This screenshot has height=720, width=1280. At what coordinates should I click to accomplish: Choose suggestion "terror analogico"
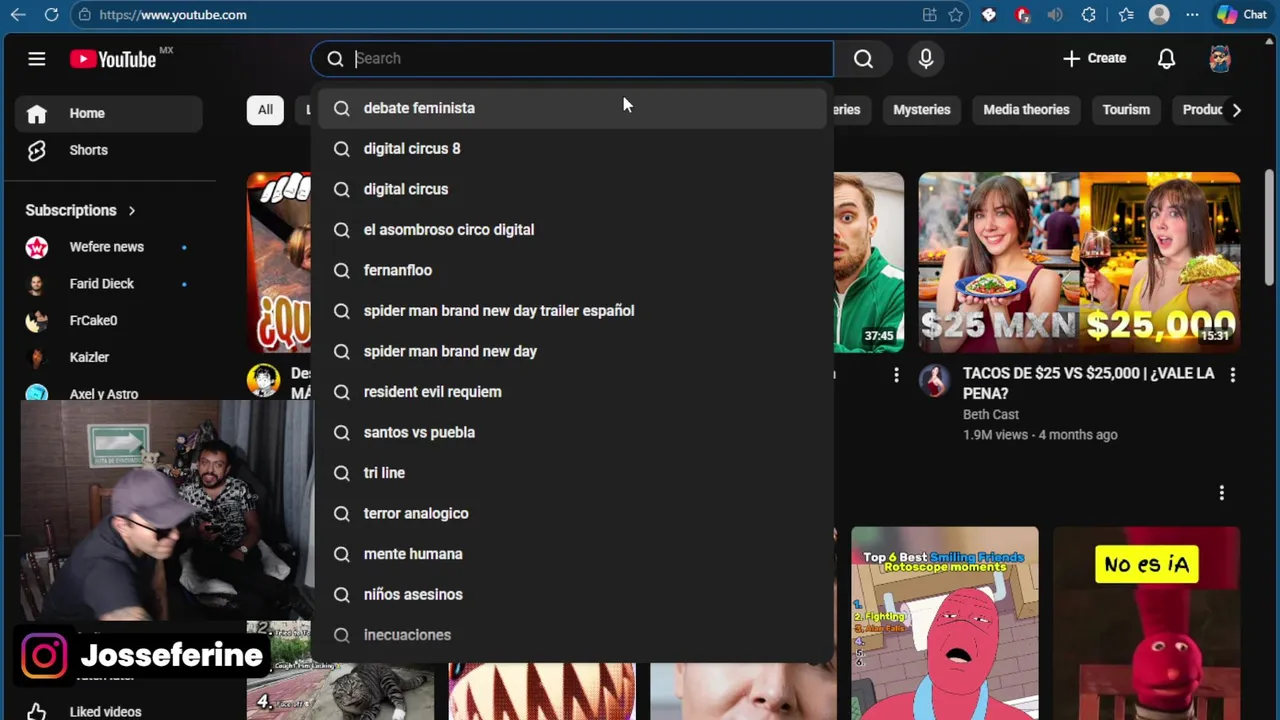pyautogui.click(x=572, y=513)
